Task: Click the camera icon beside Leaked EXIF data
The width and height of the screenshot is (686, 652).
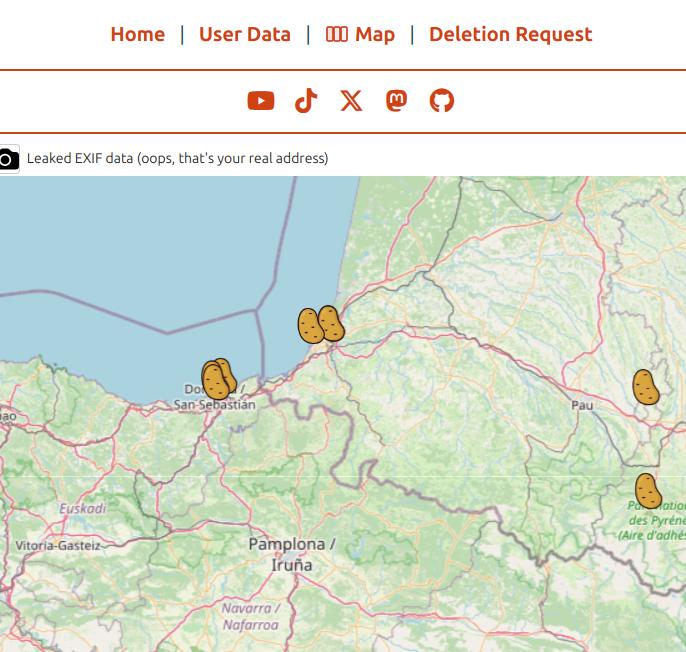Action: pyautogui.click(x=8, y=159)
